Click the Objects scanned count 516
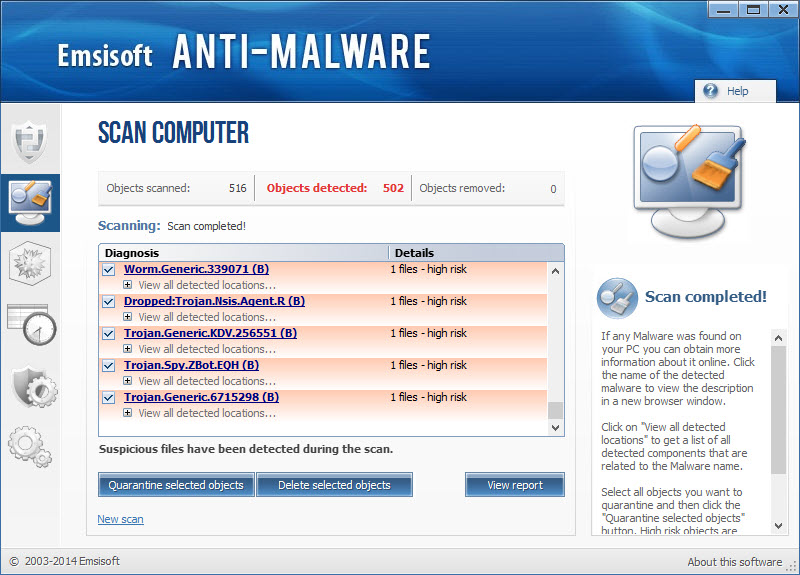Viewport: 800px width, 575px height. point(238,188)
